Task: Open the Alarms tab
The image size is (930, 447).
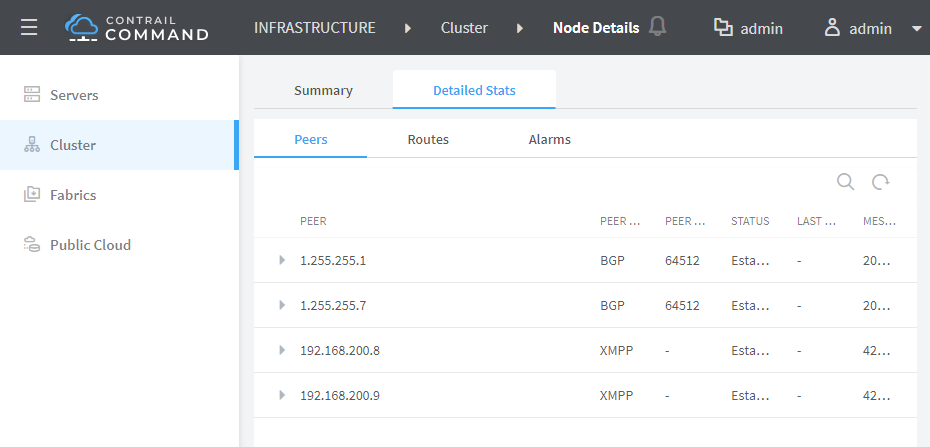Action: [x=549, y=139]
